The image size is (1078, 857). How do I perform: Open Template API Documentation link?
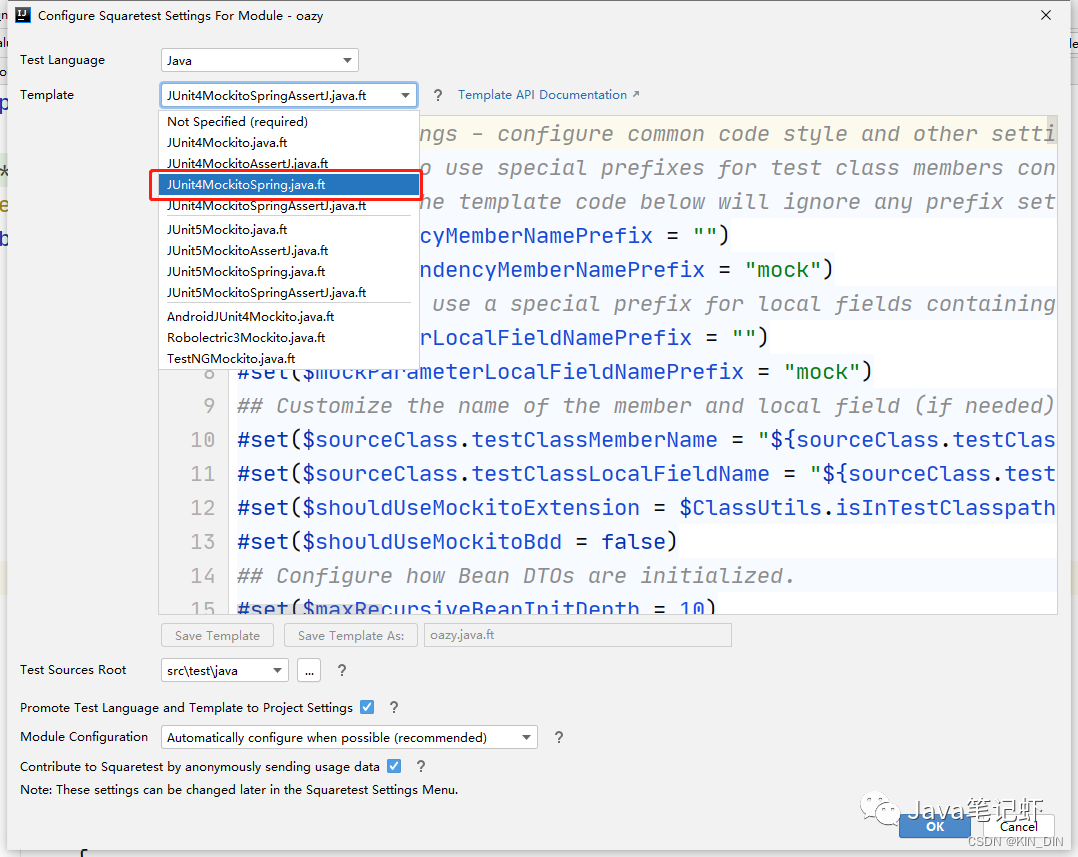pyautogui.click(x=549, y=95)
